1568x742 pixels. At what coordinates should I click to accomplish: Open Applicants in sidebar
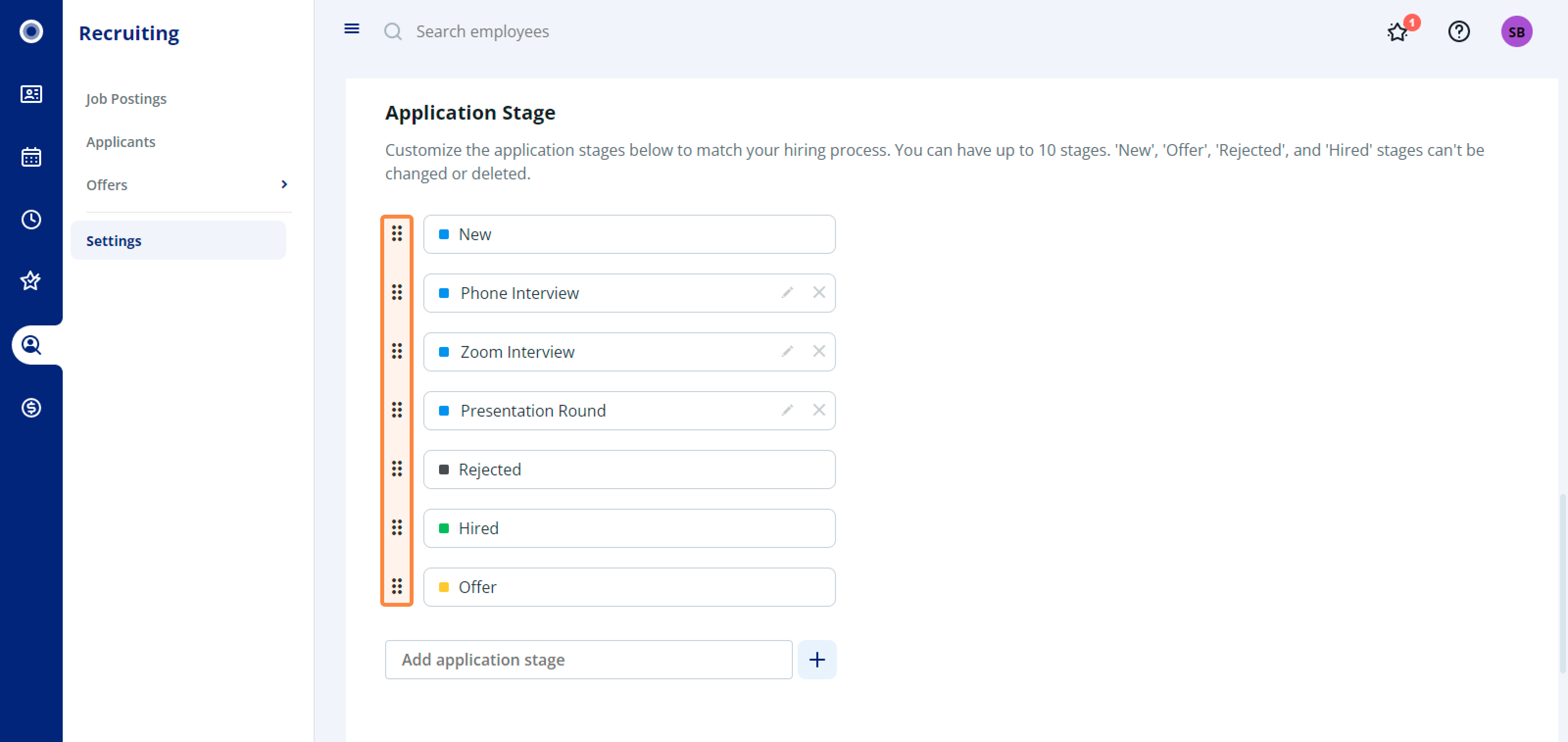(121, 142)
